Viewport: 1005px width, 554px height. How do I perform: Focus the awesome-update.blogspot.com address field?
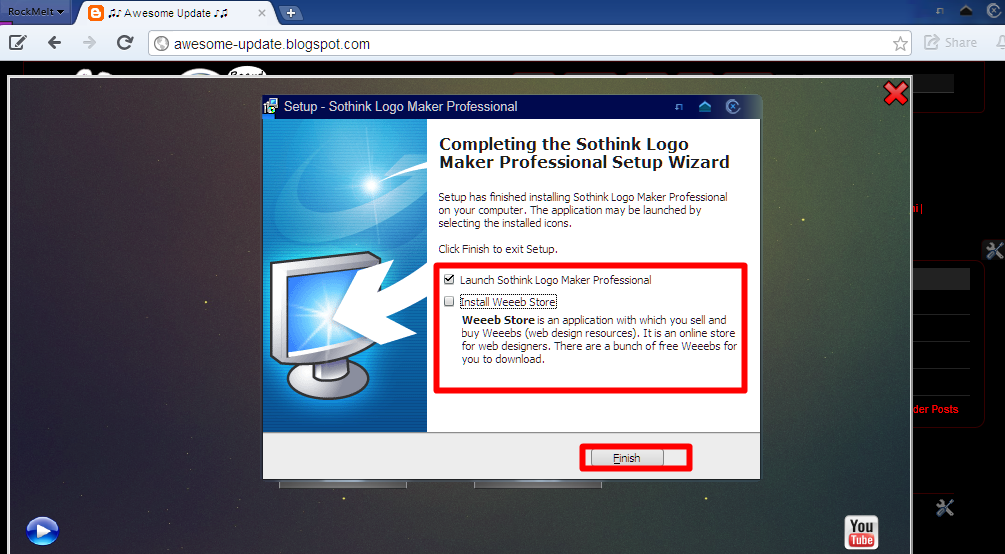pos(529,44)
